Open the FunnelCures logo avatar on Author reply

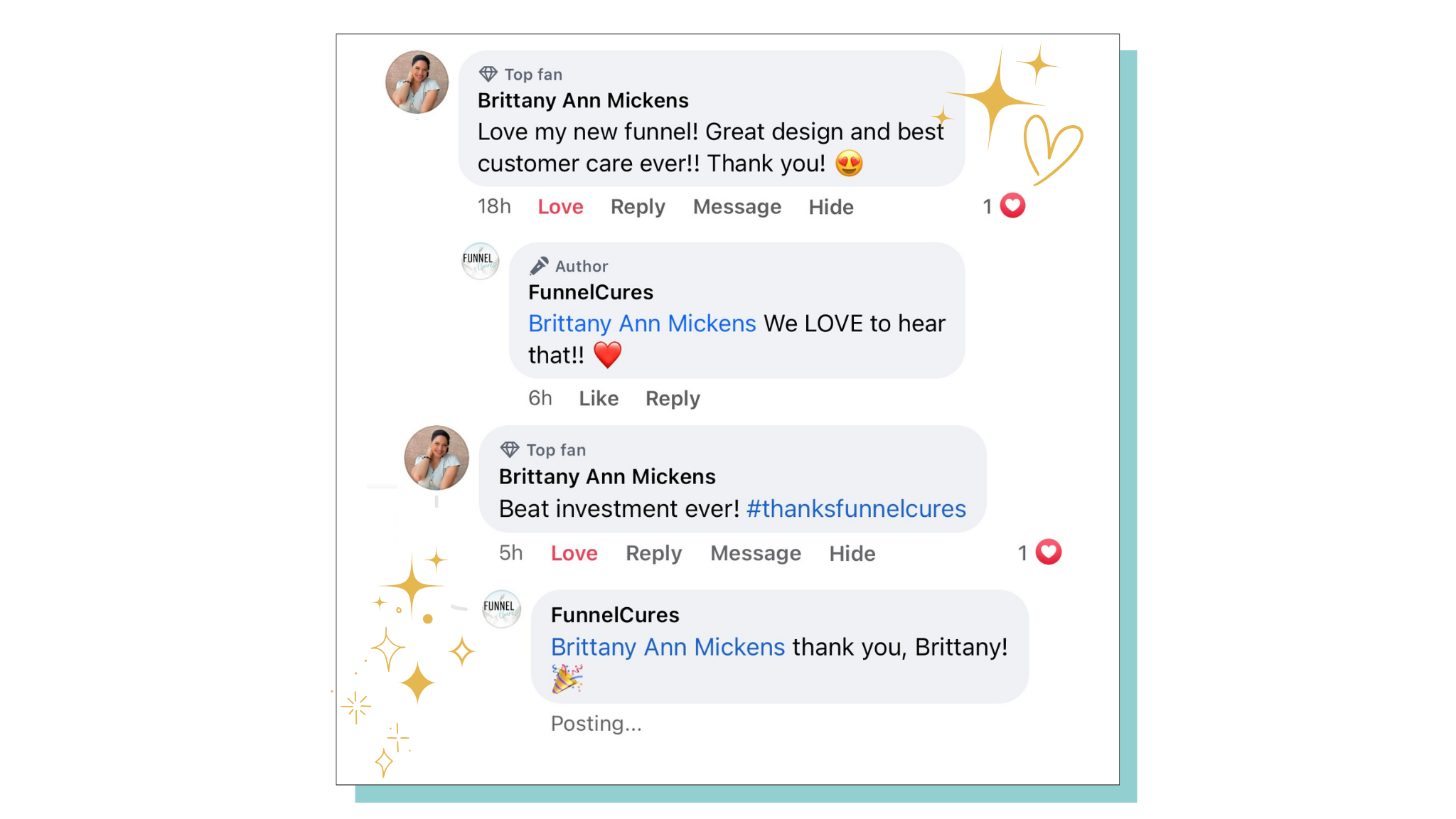[480, 261]
